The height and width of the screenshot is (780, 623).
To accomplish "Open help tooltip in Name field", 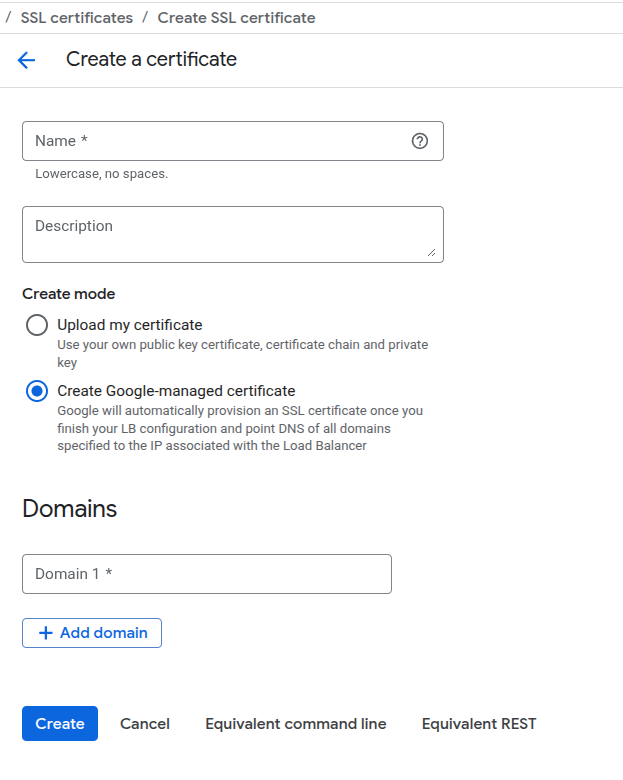I will (x=419, y=141).
